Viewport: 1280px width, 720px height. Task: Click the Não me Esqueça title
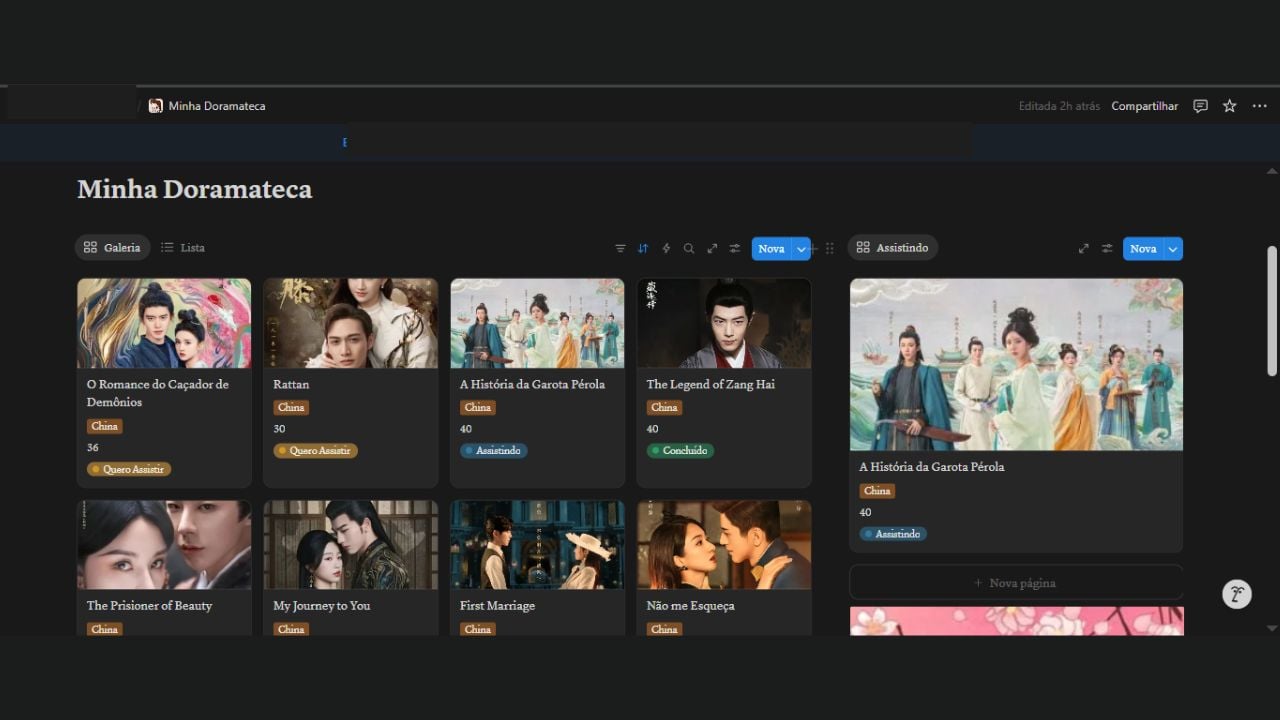click(x=691, y=606)
